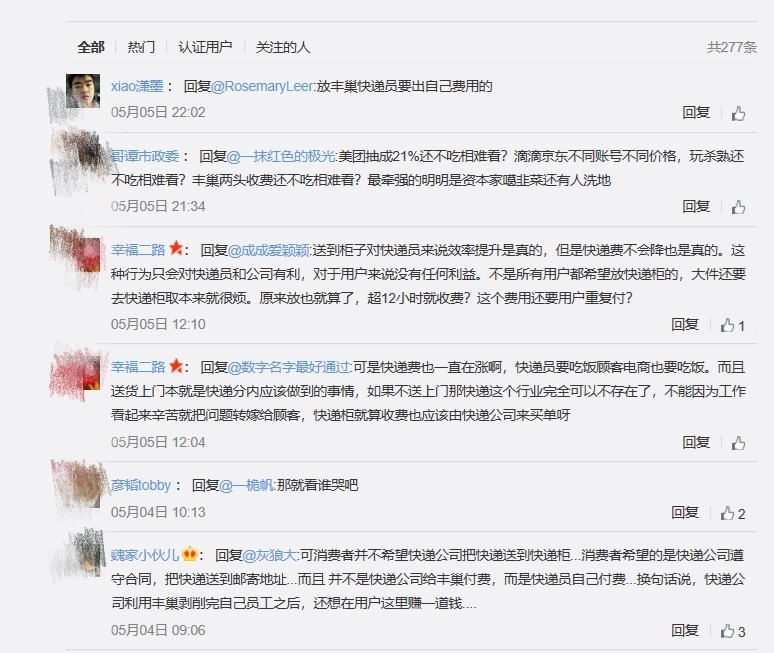
Task: Like 彦韬tobby's comment thumbs-up
Action: pos(733,513)
